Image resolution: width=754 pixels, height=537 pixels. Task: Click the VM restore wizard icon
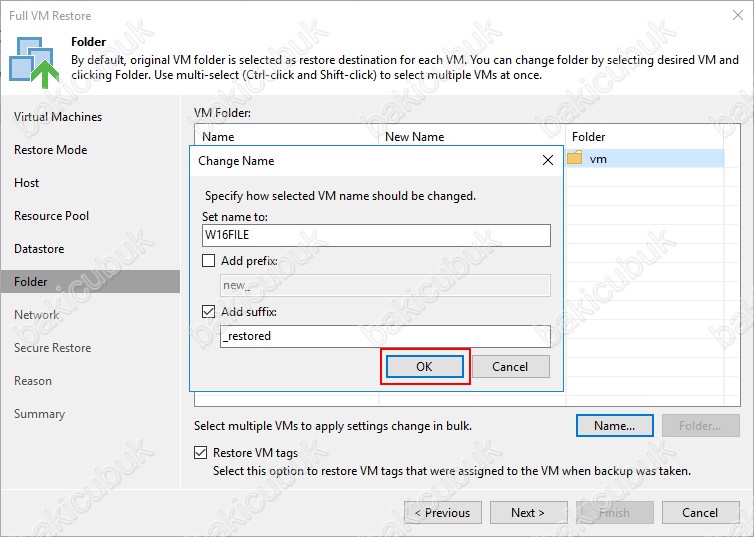34,62
